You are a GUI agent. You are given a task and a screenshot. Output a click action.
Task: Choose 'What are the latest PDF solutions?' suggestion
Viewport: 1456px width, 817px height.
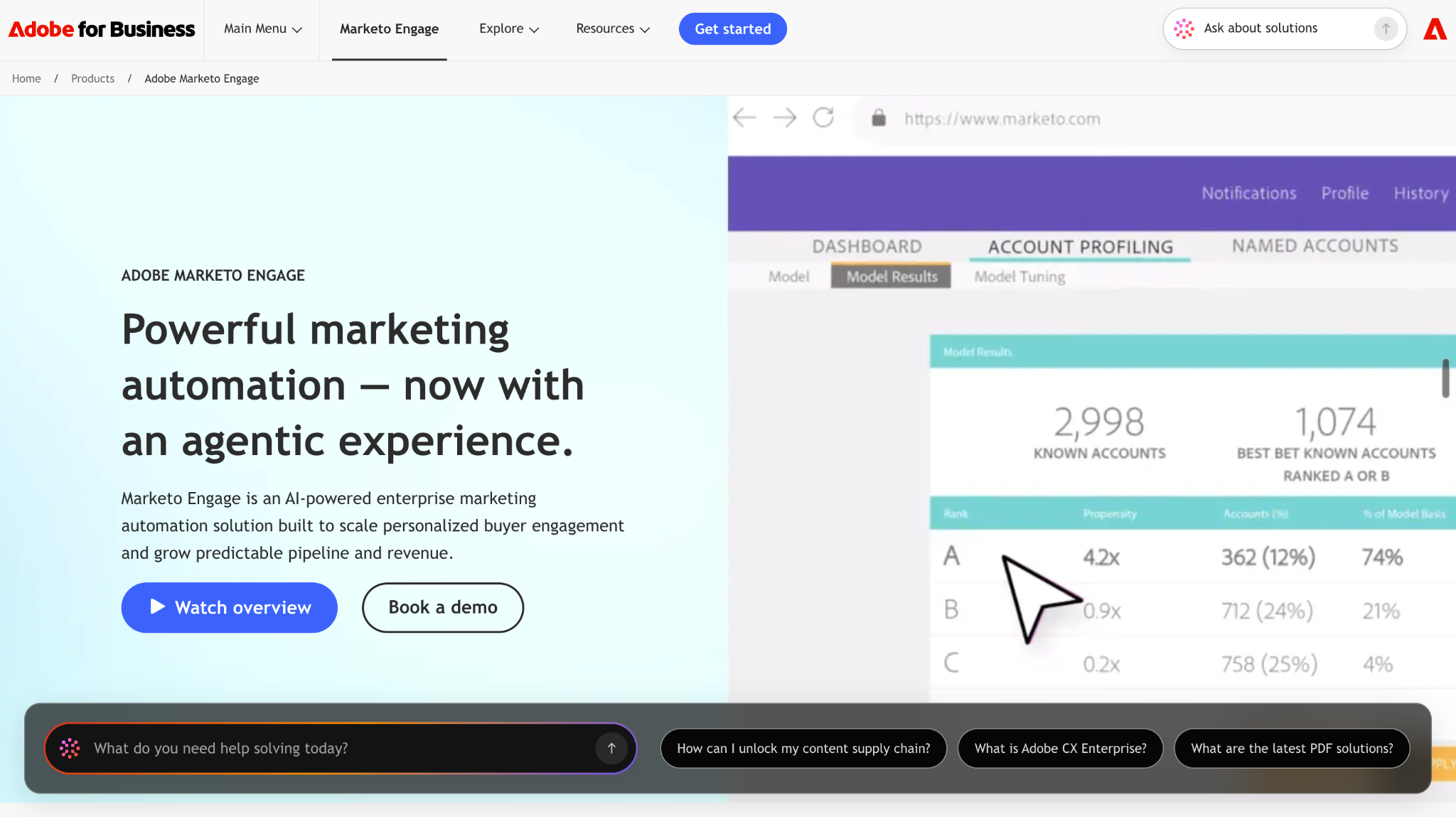pos(1292,748)
